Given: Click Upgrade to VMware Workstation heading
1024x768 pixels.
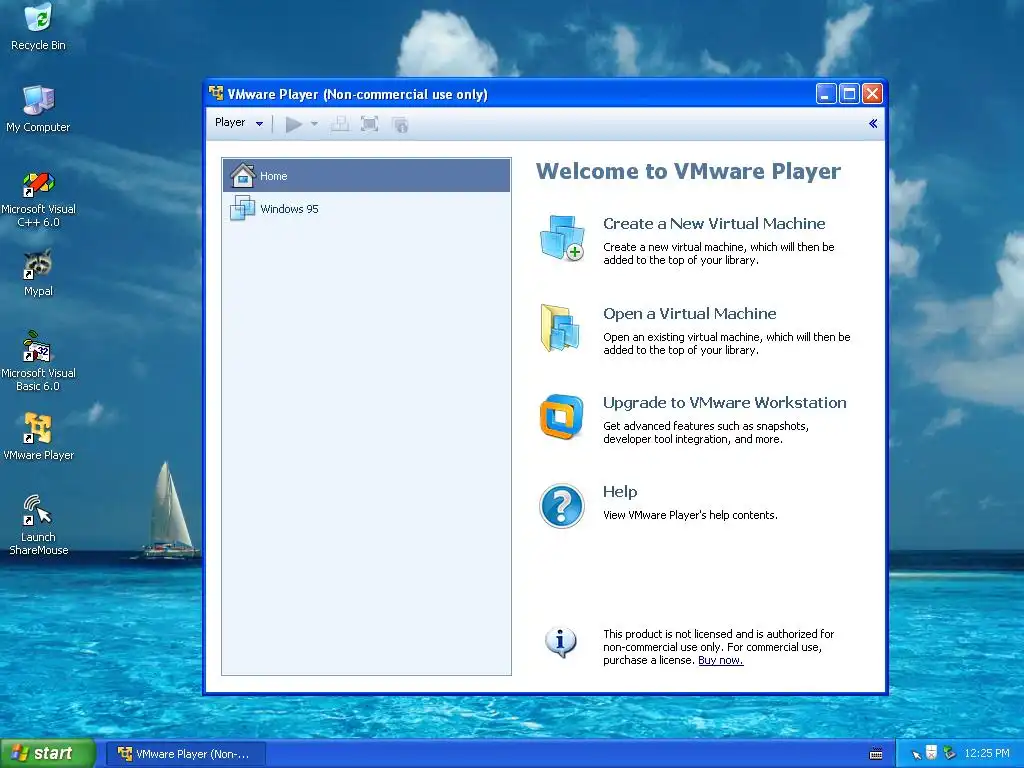Looking at the screenshot, I should pos(725,403).
